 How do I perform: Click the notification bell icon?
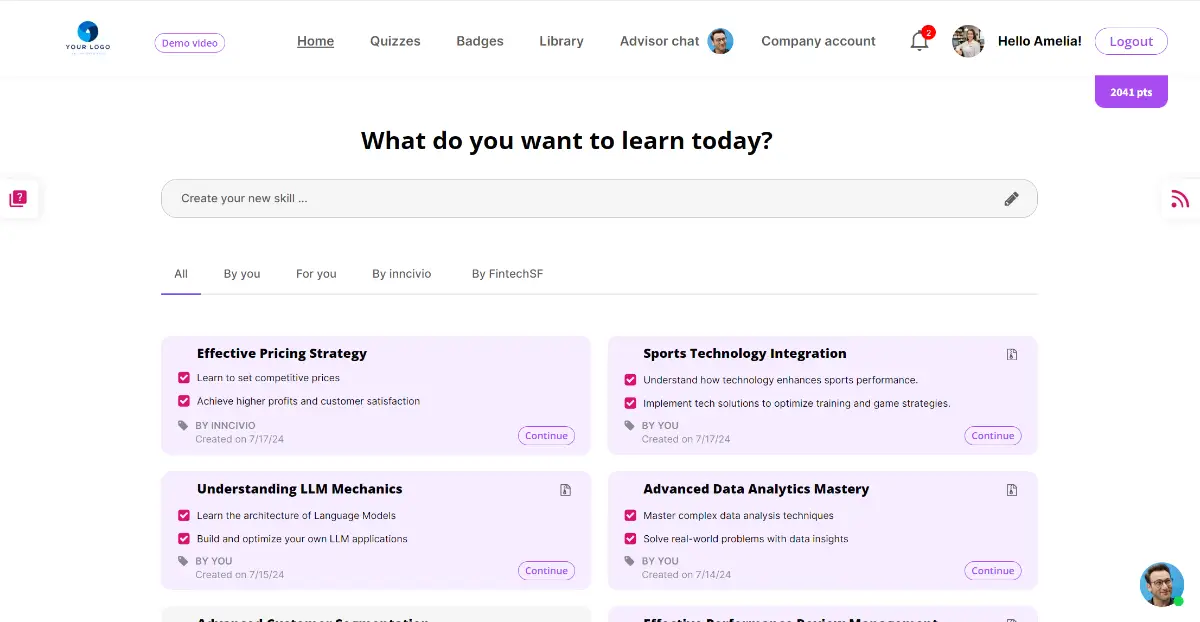[919, 42]
